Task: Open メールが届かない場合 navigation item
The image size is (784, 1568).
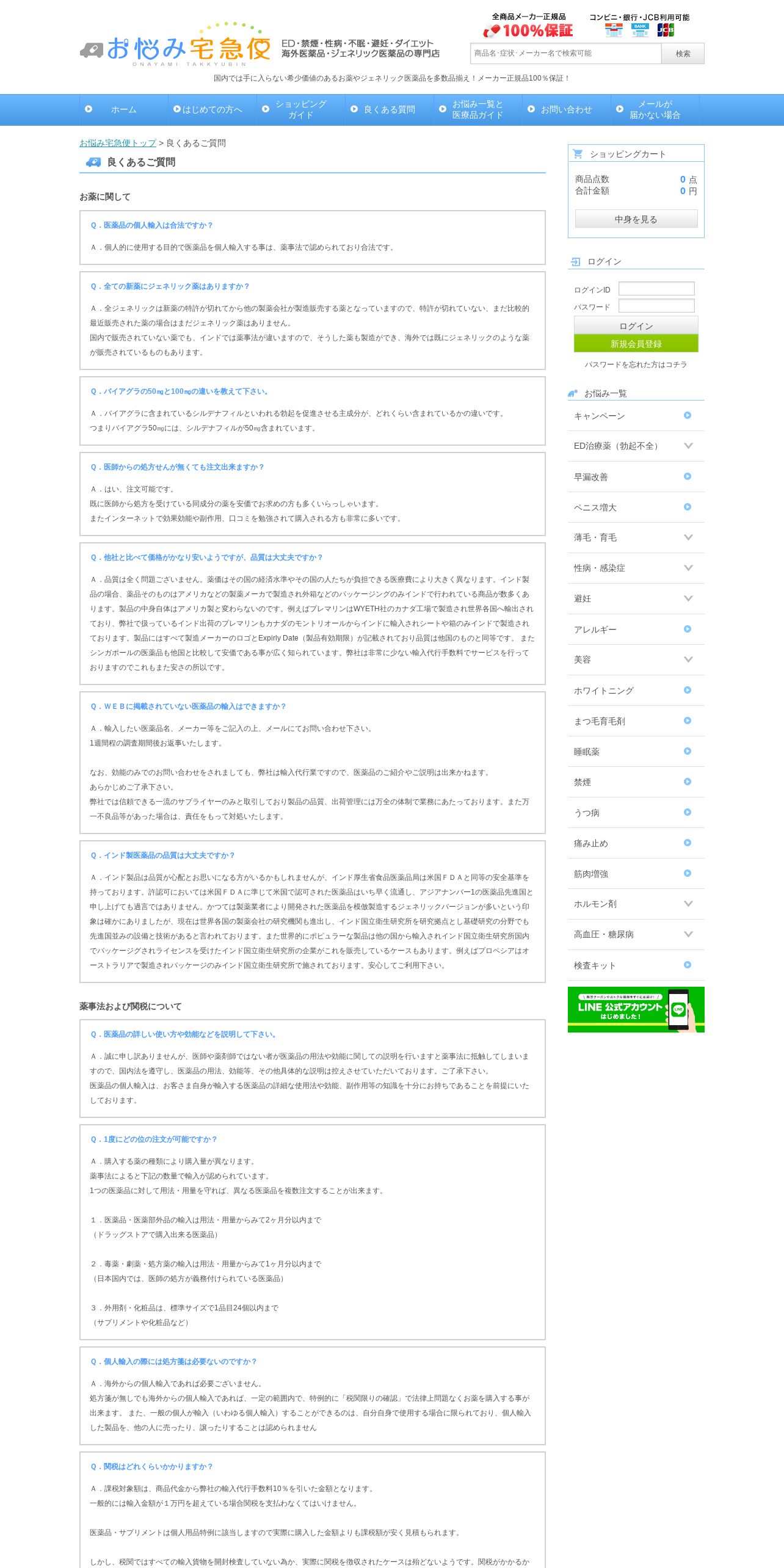Action: pos(655,110)
